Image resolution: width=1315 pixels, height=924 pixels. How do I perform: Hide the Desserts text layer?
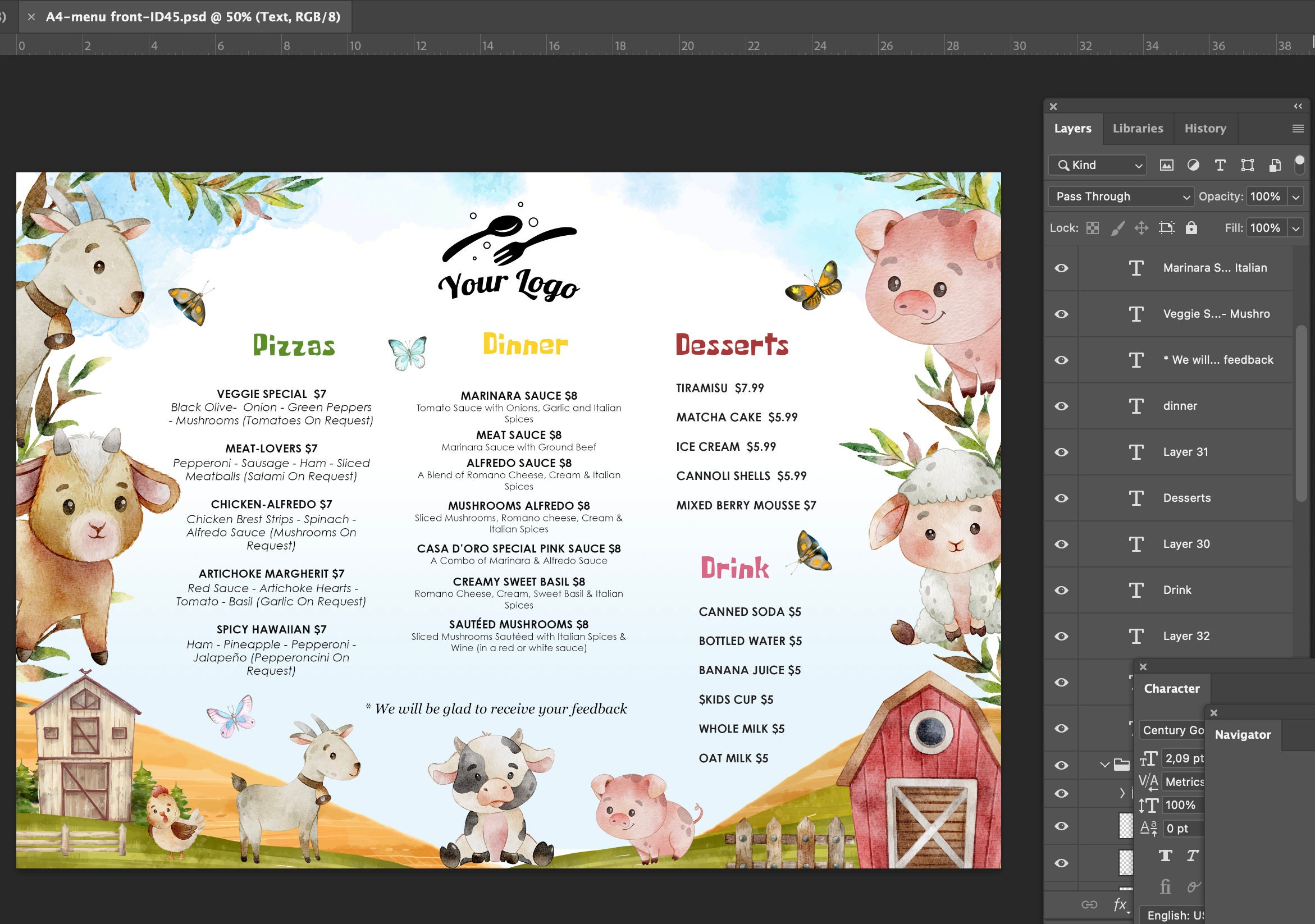[1061, 498]
